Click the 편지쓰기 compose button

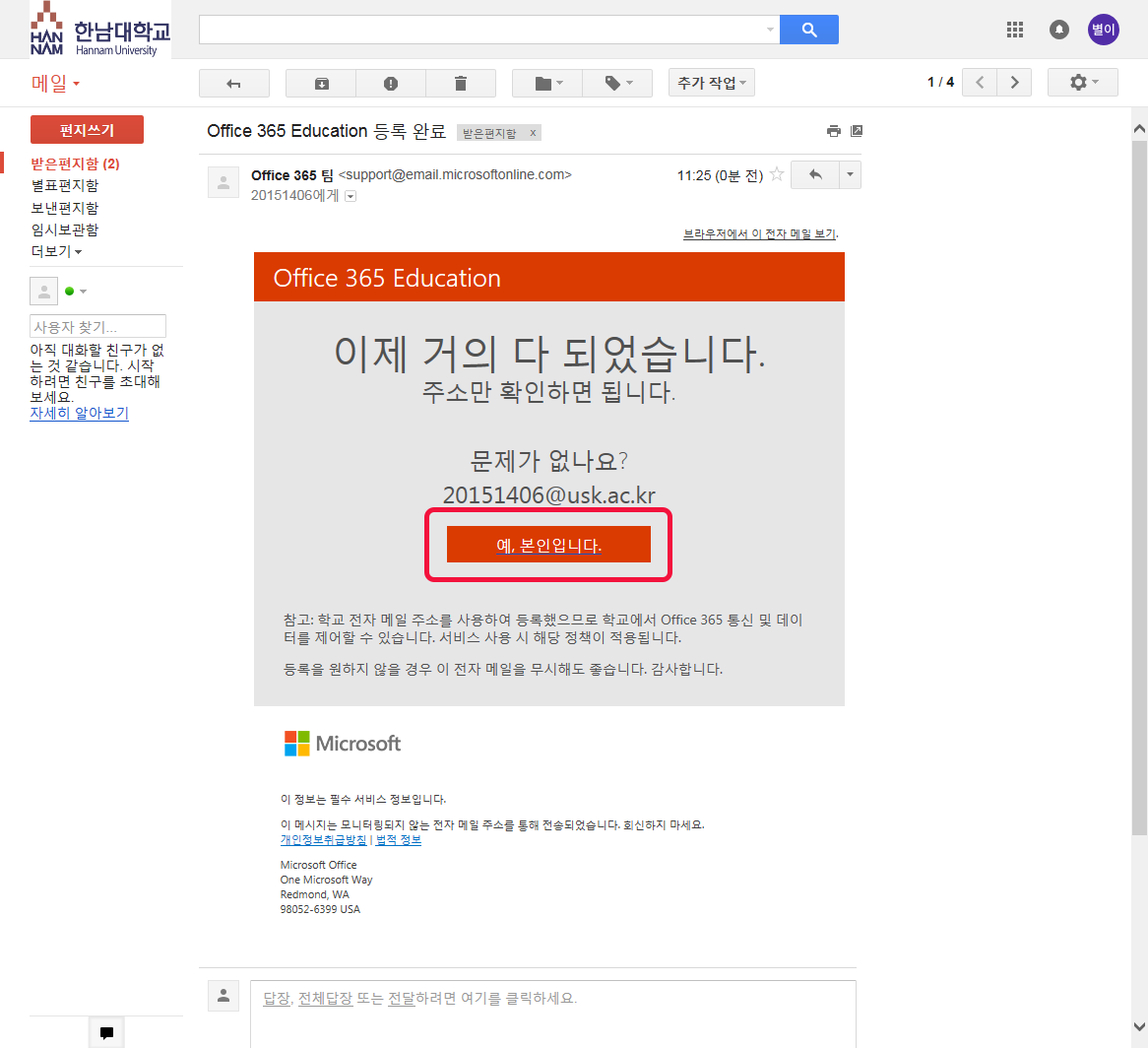(87, 130)
